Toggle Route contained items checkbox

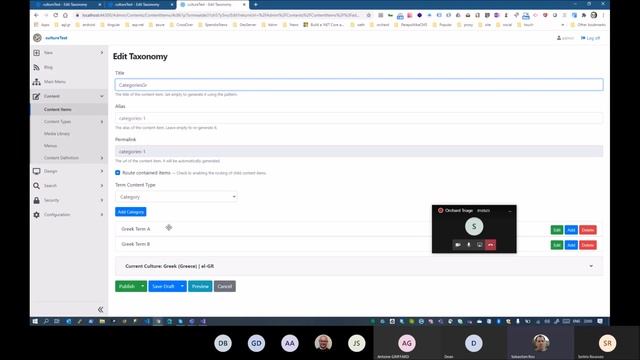[x=118, y=173]
